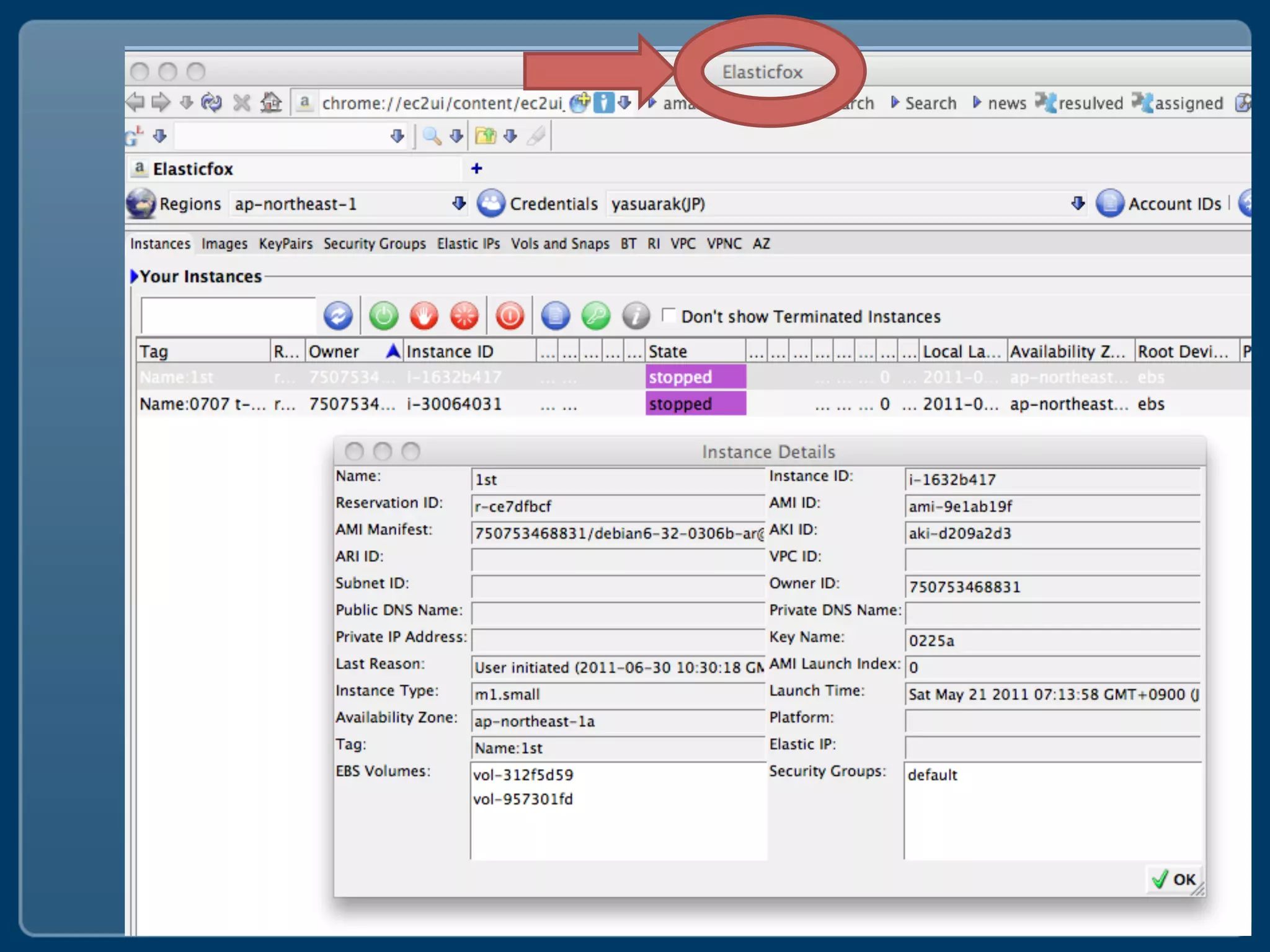This screenshot has height=952, width=1270.
Task: Click the red starburst reboot icon
Action: [464, 316]
